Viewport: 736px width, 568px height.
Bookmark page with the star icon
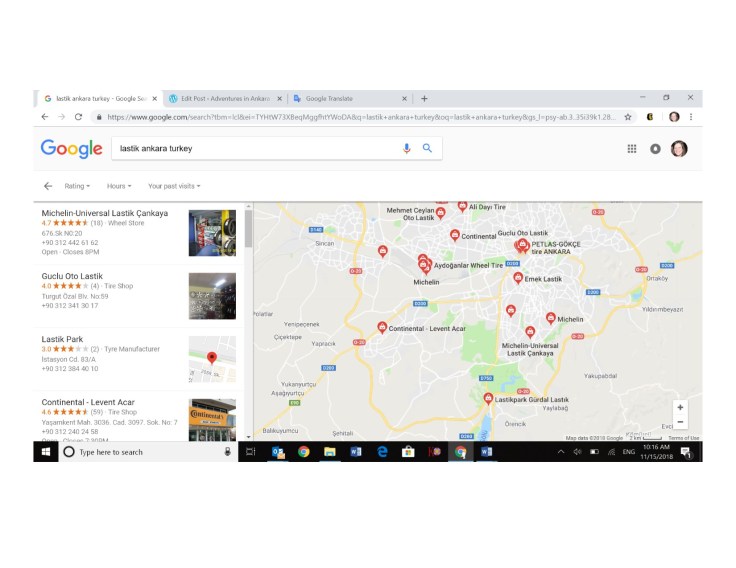(x=628, y=117)
